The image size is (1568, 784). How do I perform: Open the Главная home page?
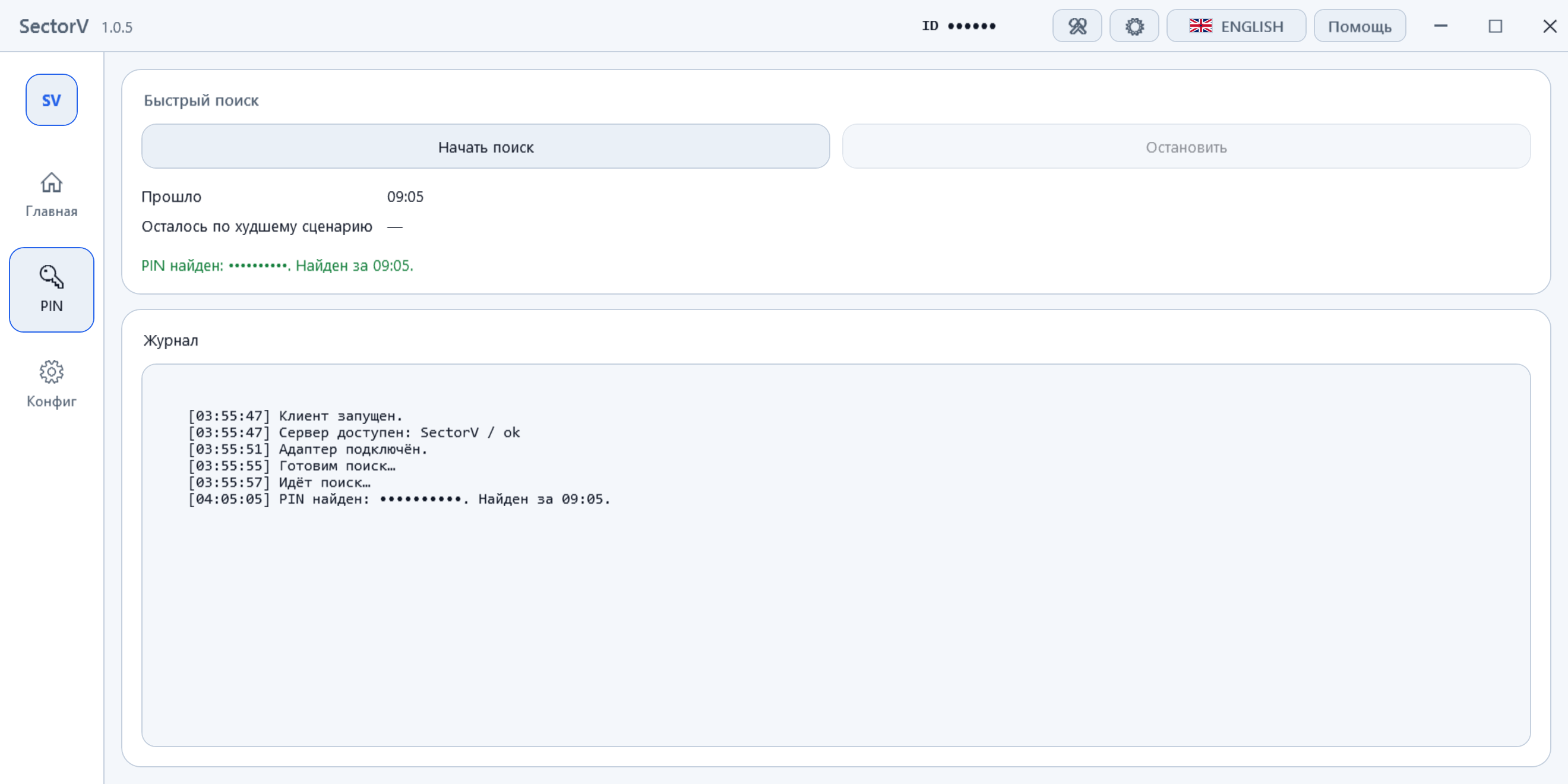tap(51, 194)
